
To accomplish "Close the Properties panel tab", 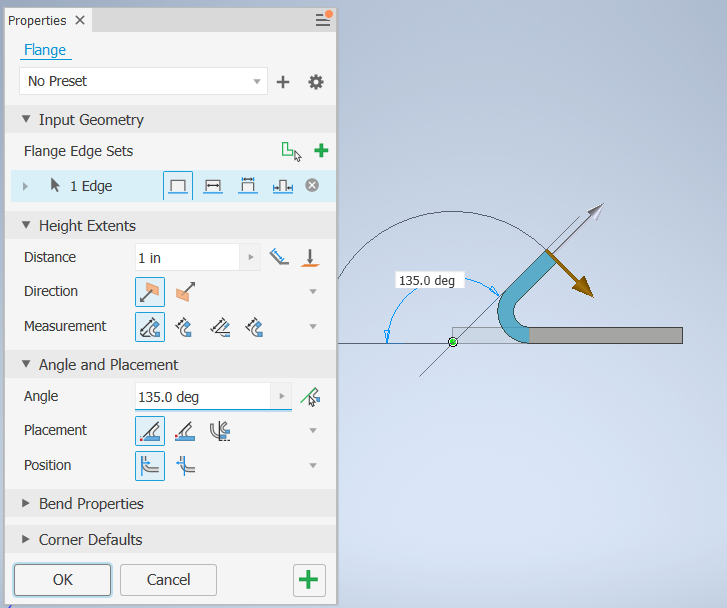I will point(80,20).
